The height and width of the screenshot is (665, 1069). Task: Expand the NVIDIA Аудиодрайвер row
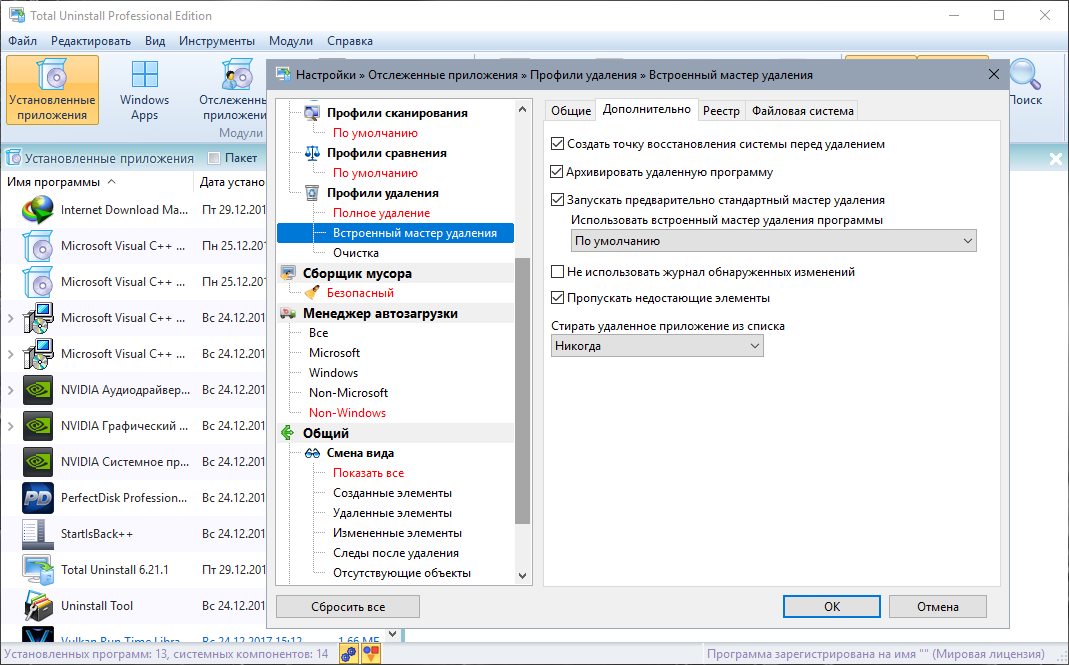point(10,390)
